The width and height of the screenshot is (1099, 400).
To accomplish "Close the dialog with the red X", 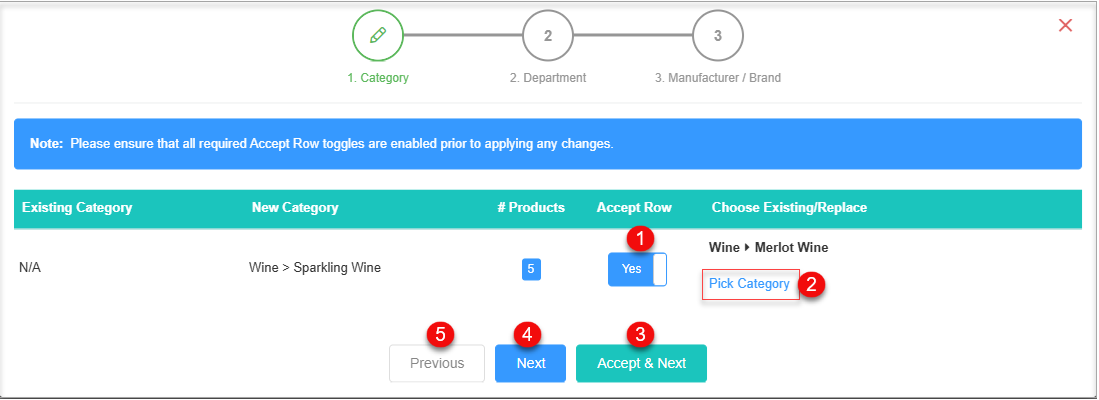I will click(x=1065, y=25).
